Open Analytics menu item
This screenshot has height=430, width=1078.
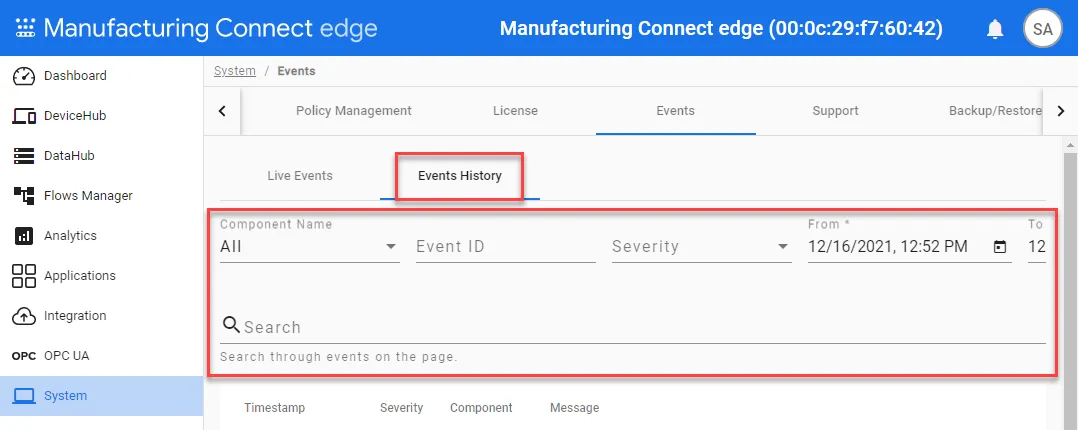[x=71, y=235]
